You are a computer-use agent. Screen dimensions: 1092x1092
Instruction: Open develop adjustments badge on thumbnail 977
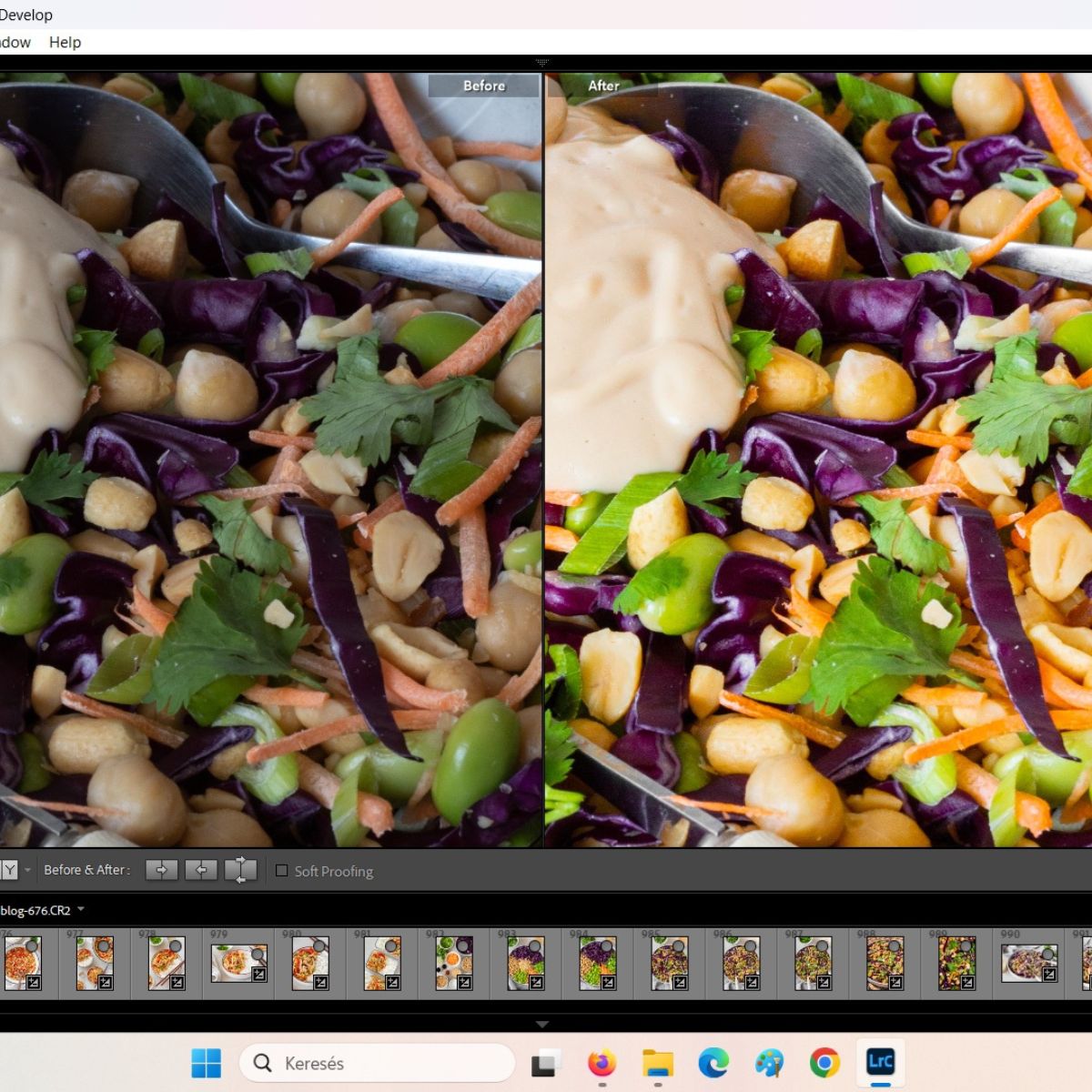click(106, 983)
